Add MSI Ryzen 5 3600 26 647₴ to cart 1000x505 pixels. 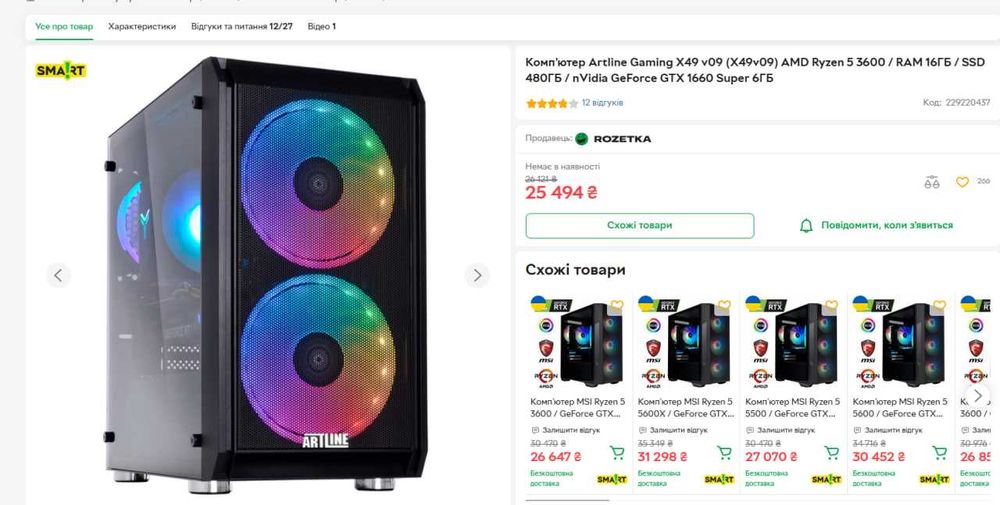click(617, 453)
